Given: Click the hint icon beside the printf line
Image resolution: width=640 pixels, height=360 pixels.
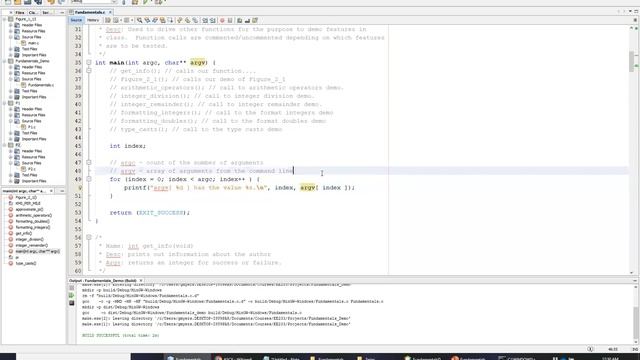Looking at the screenshot, I should [80, 188].
